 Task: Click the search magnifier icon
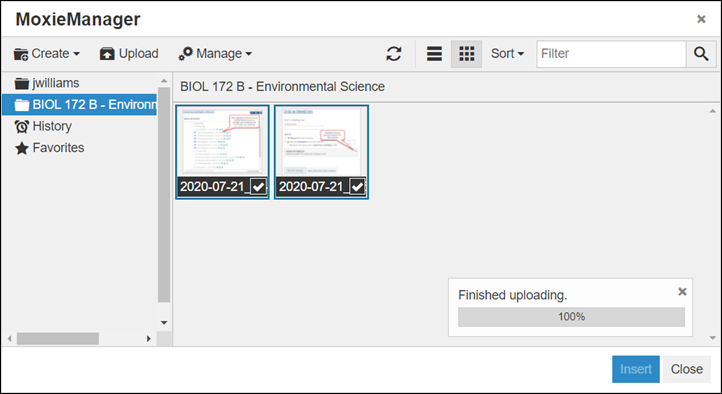tap(701, 54)
